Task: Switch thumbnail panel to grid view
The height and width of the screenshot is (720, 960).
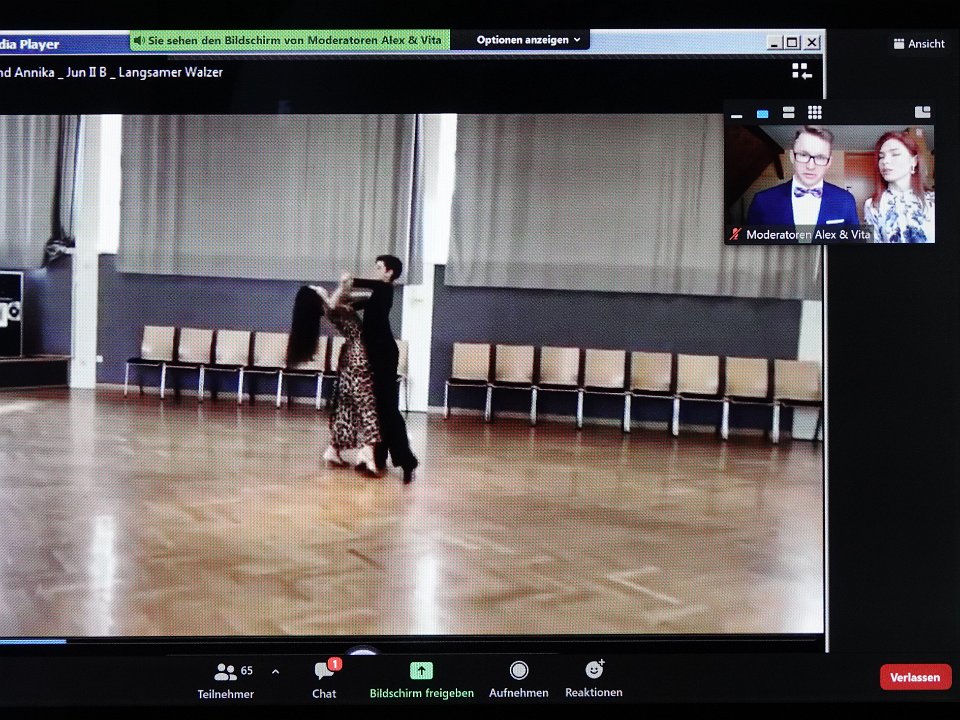Action: click(x=814, y=112)
